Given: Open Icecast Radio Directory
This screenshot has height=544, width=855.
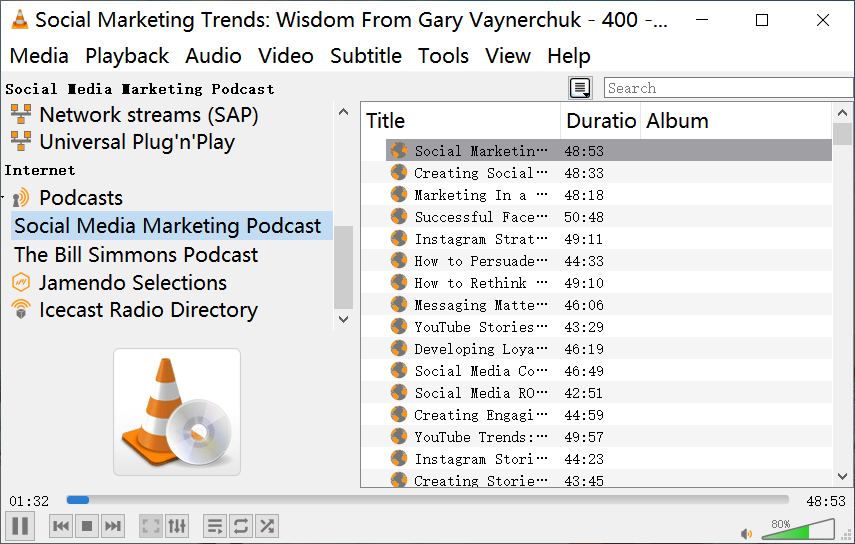Looking at the screenshot, I should click(x=148, y=310).
